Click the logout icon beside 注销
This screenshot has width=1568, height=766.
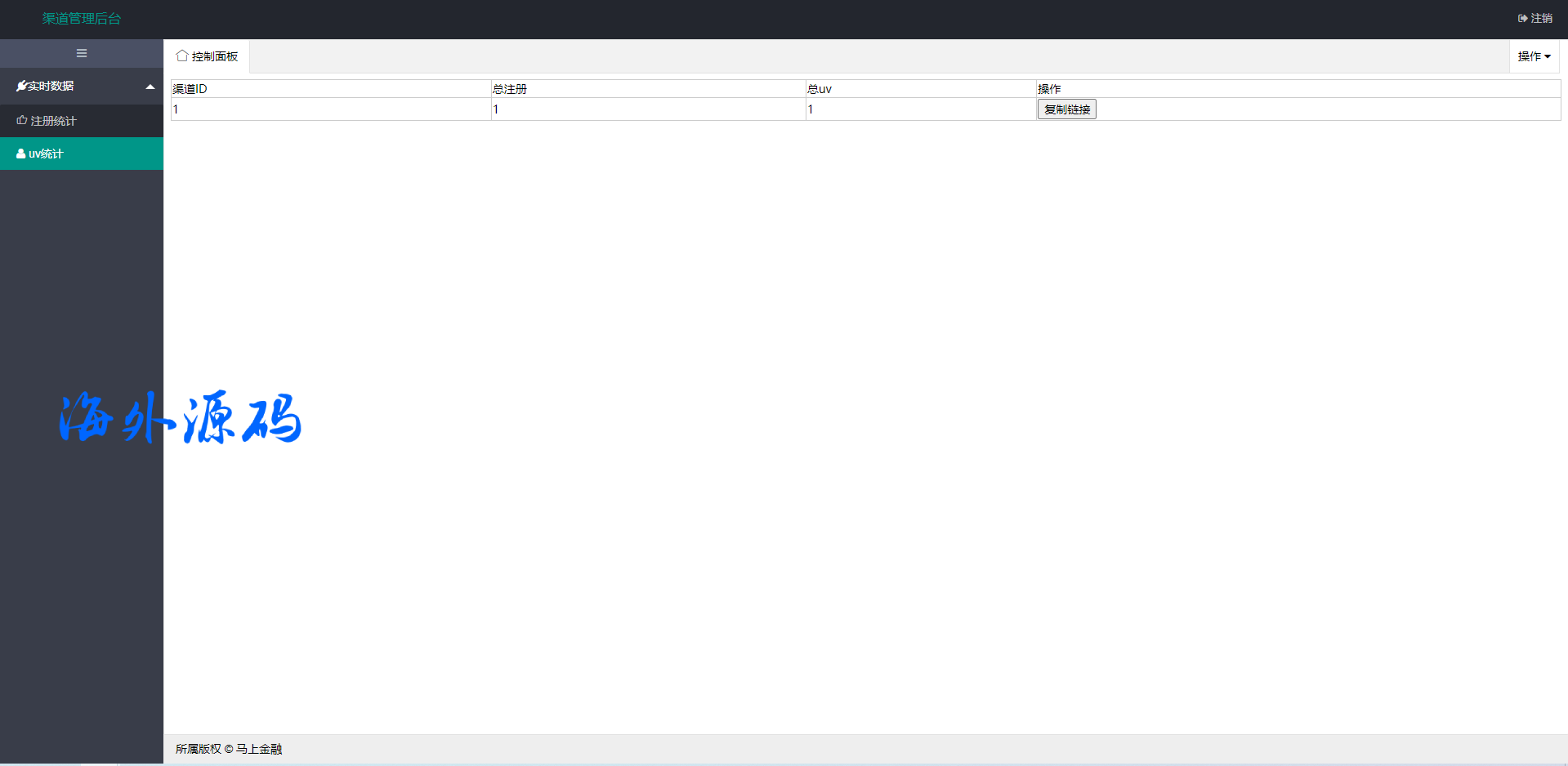[1523, 18]
